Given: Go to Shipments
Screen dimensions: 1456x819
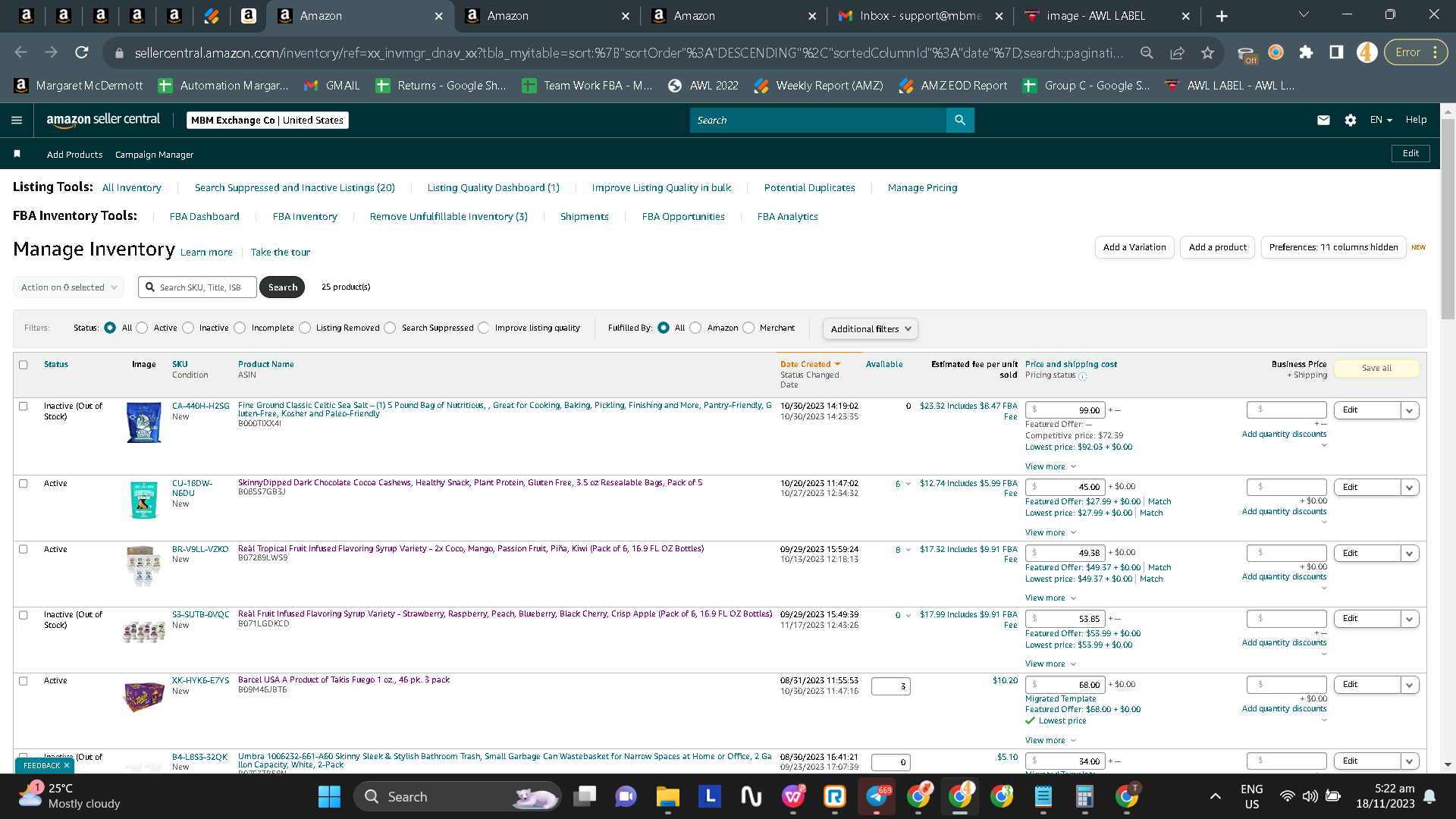Looking at the screenshot, I should tap(584, 216).
